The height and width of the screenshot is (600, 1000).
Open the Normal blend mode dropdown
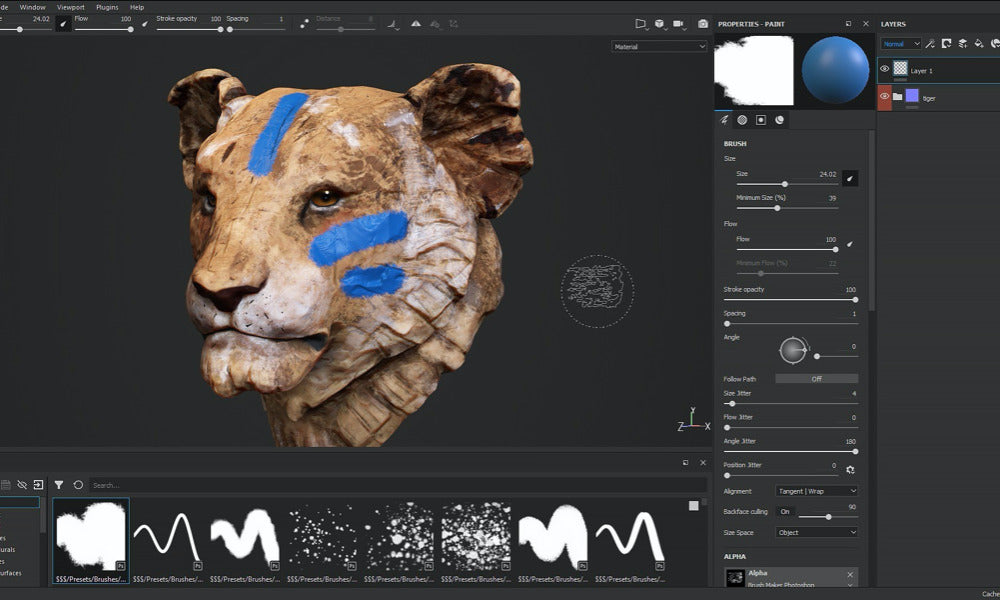pos(901,43)
